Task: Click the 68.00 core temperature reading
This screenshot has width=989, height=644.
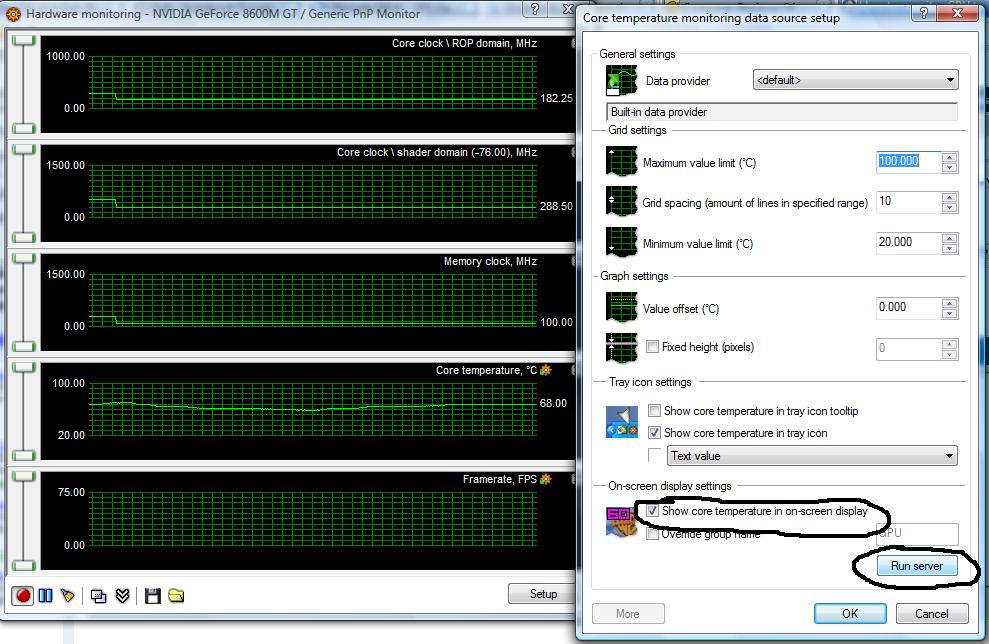Action: click(x=553, y=403)
